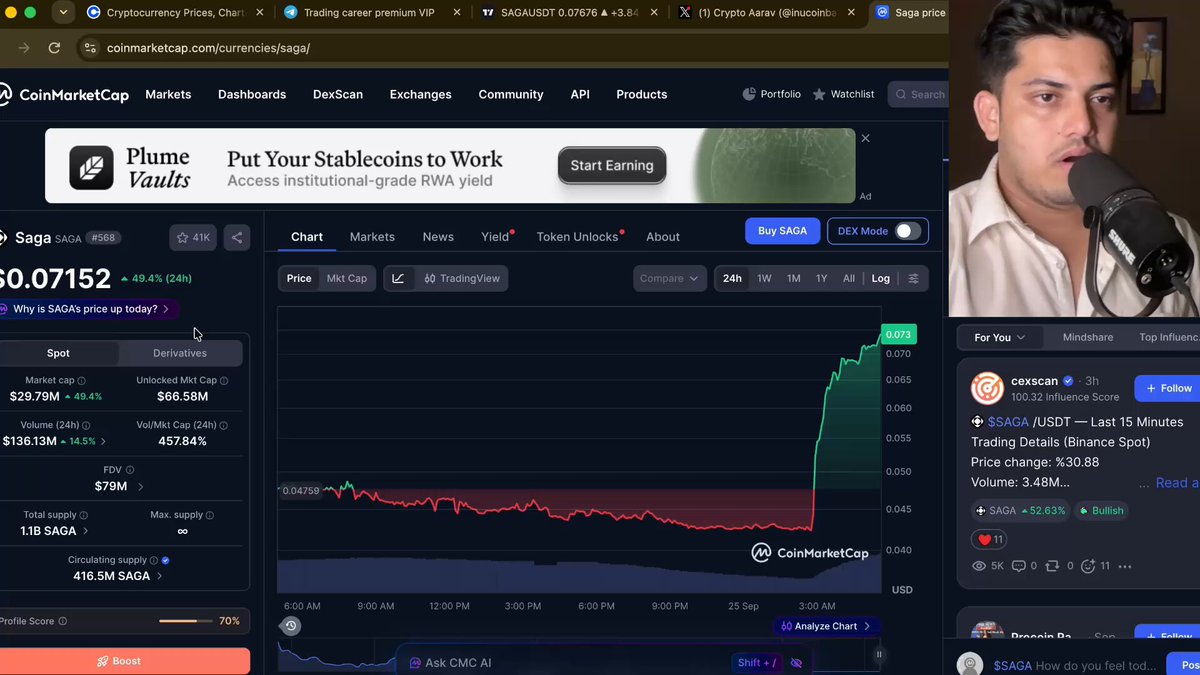Click the chart range navigator handle

click(879, 655)
